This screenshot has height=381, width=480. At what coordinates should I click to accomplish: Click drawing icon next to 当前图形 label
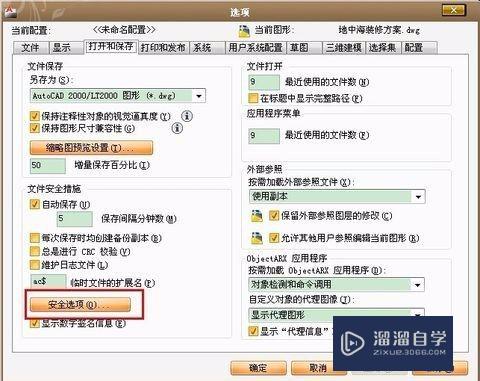[244, 31]
